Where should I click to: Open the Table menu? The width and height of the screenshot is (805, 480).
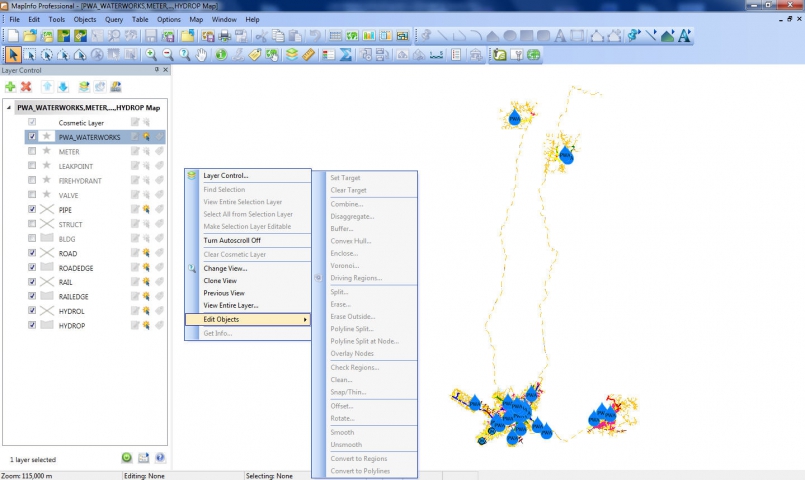pyautogui.click(x=140, y=20)
